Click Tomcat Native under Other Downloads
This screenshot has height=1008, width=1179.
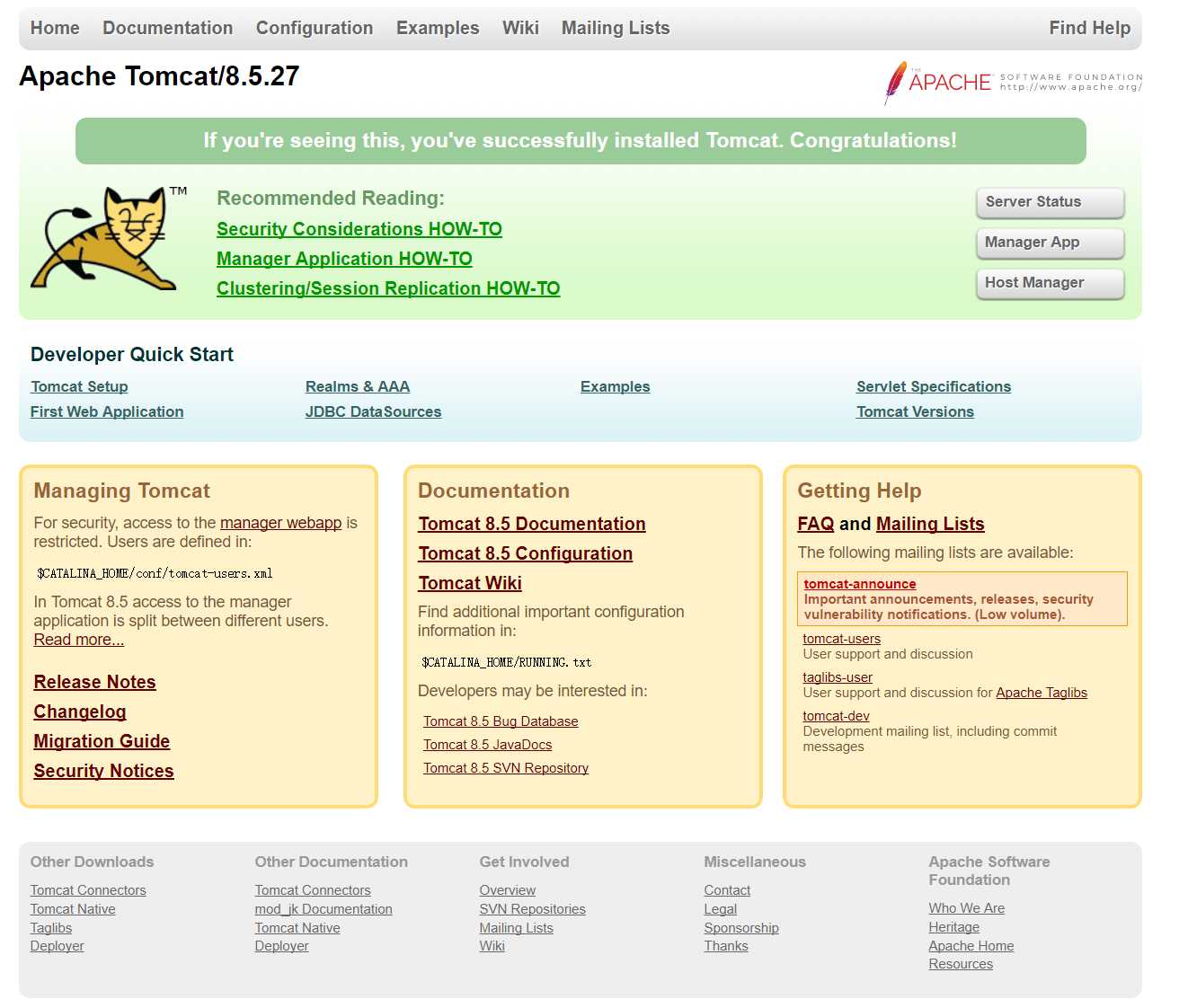click(x=73, y=909)
